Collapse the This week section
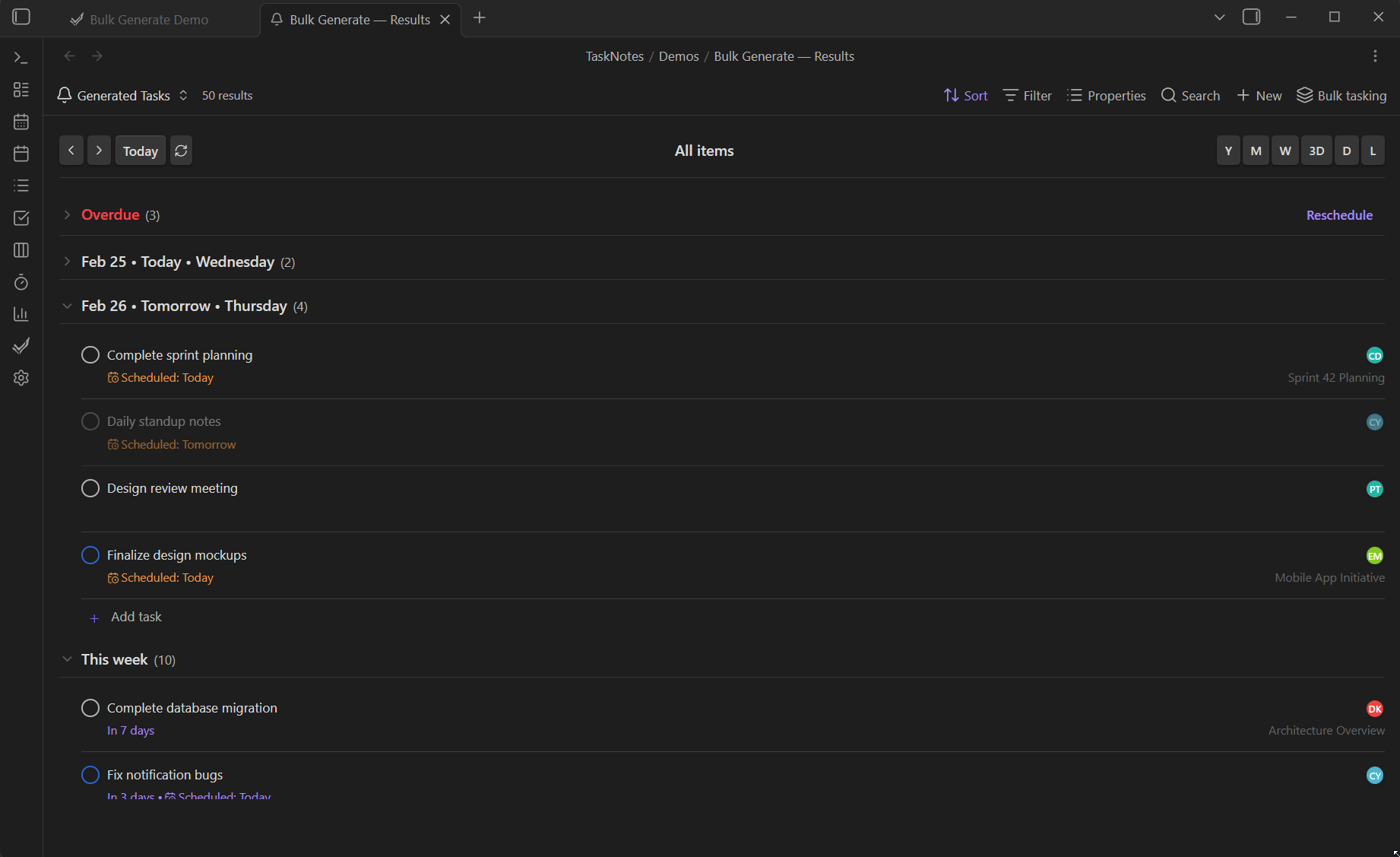Image resolution: width=1400 pixels, height=857 pixels. tap(68, 659)
